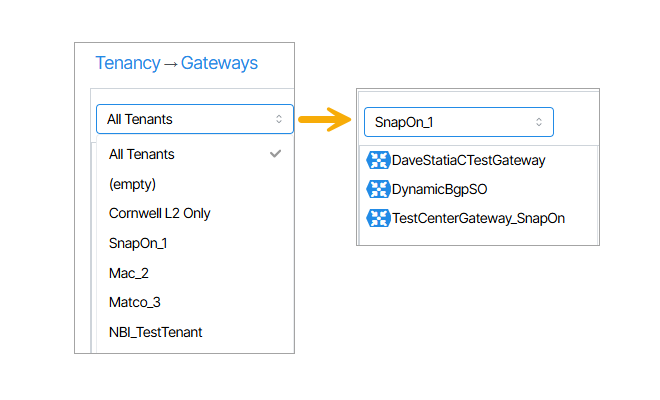
Task: Click the DynamicBgpSO gateway icon
Action: point(378,189)
